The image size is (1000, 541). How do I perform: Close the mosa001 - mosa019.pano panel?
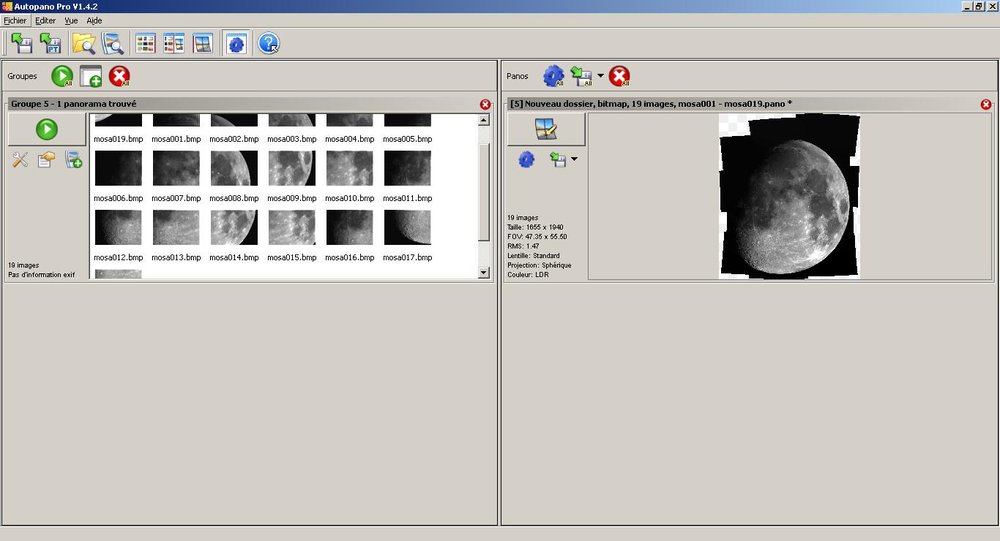click(986, 104)
